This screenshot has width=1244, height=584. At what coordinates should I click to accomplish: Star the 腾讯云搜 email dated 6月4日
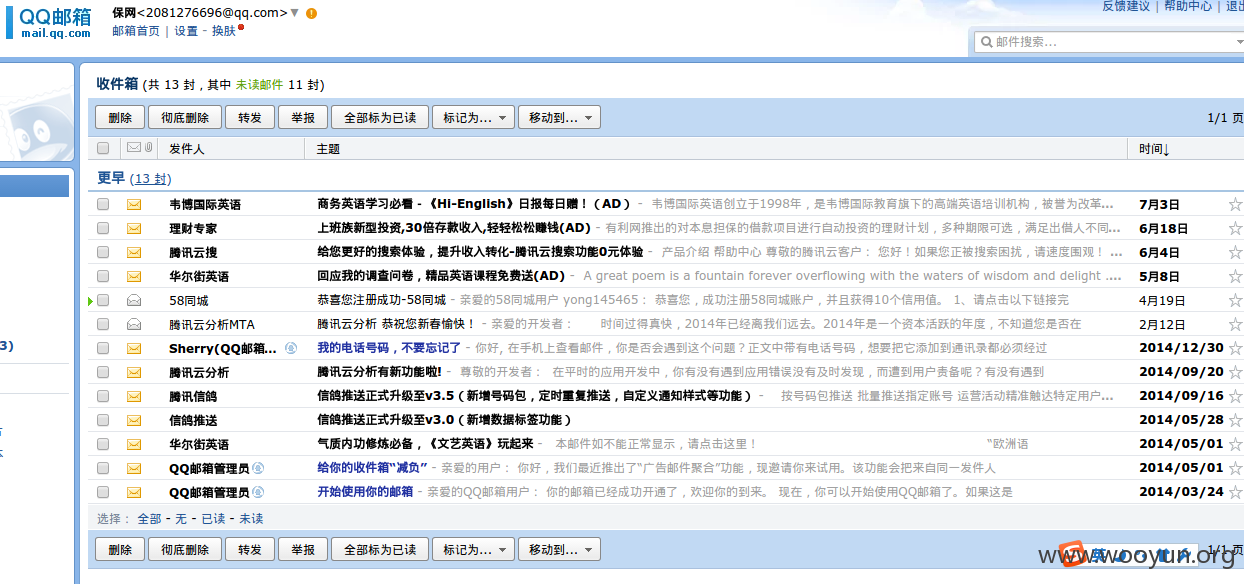click(x=1235, y=252)
